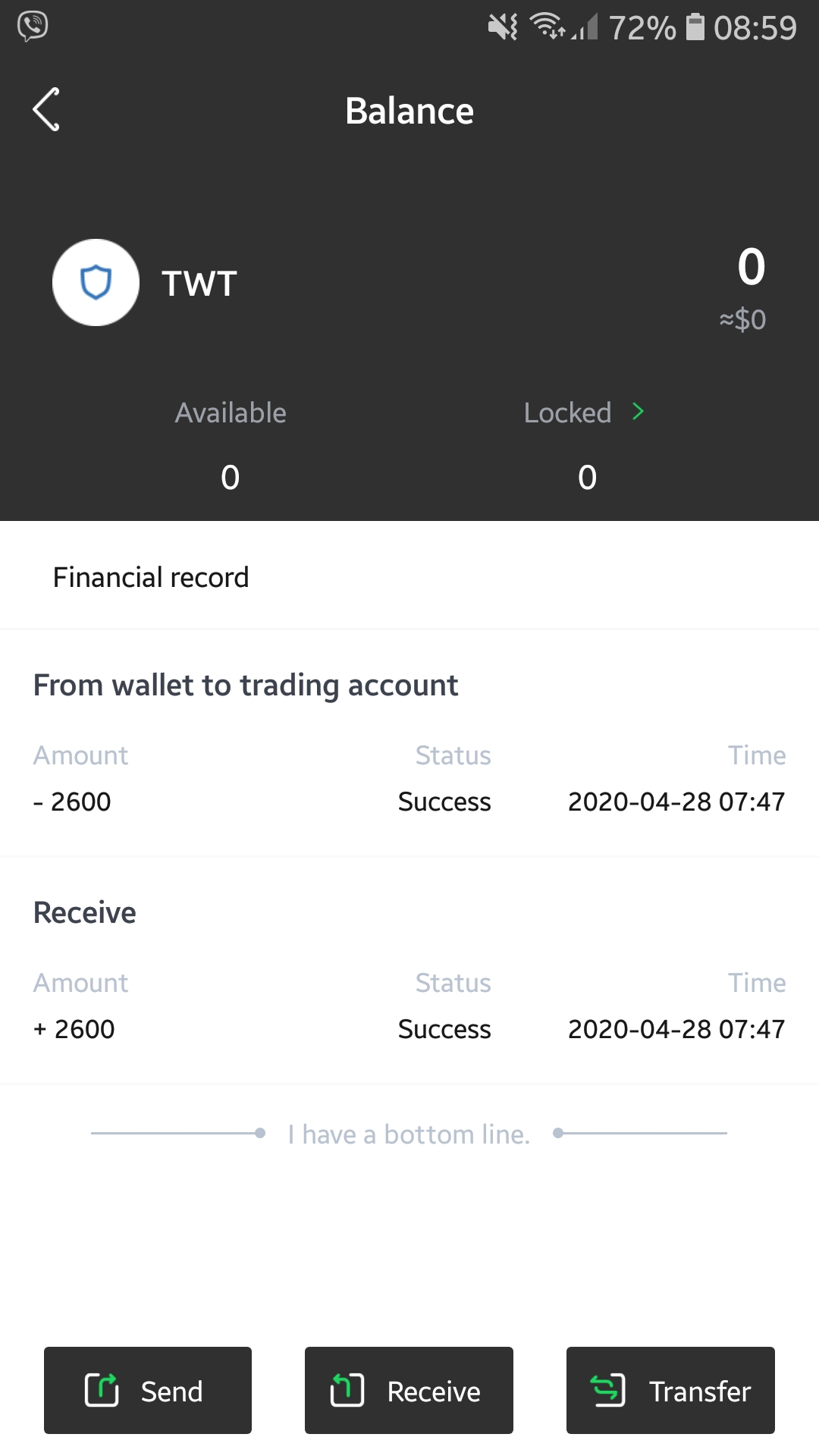Tap the total balance ≈$0 text
Screen dimensions: 819x1456
742,319
